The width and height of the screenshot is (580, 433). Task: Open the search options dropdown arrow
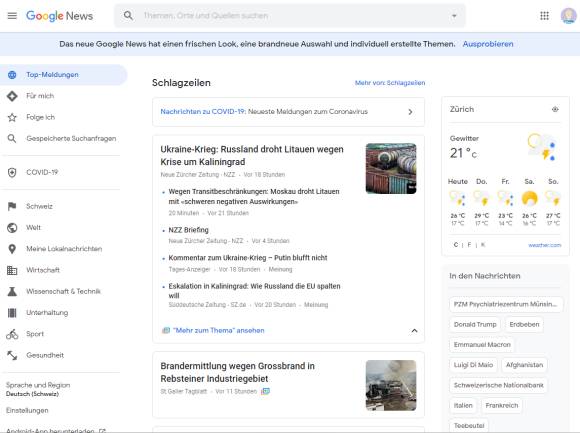pos(454,16)
